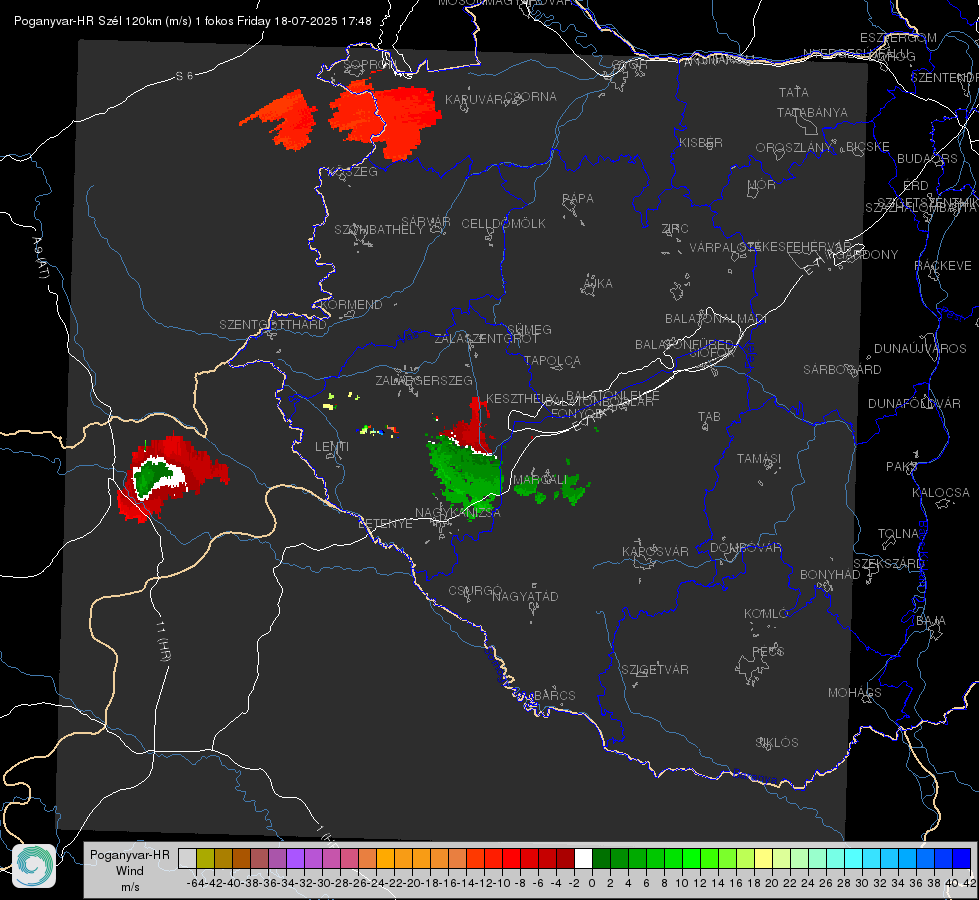The height and width of the screenshot is (900, 979).
Task: Click the '11 (HR)' road label
Action: click(x=164, y=641)
